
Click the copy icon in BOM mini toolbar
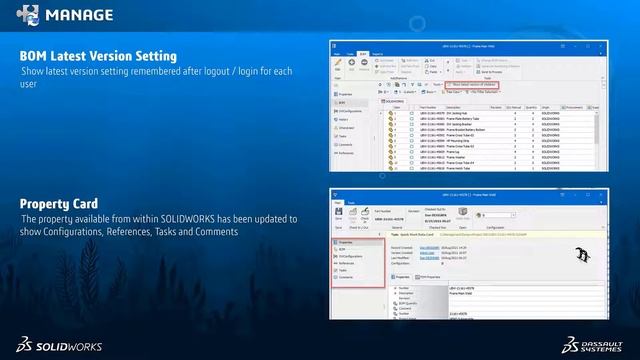(397, 84)
